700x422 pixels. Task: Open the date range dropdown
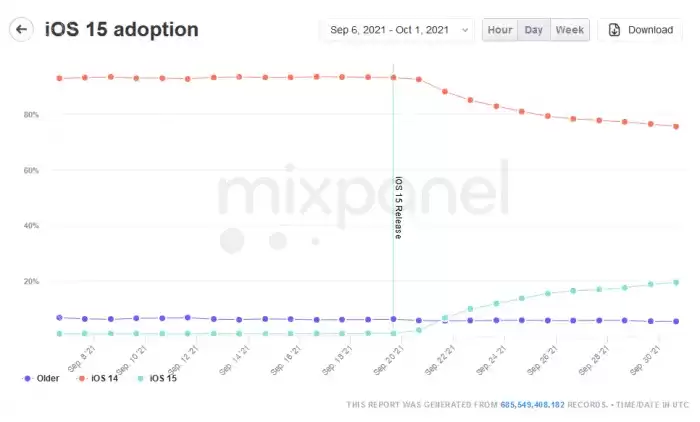coord(397,30)
